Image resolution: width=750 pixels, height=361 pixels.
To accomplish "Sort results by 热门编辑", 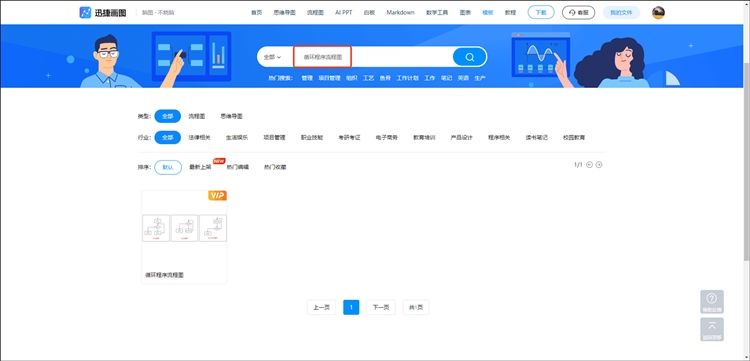I will pos(238,167).
